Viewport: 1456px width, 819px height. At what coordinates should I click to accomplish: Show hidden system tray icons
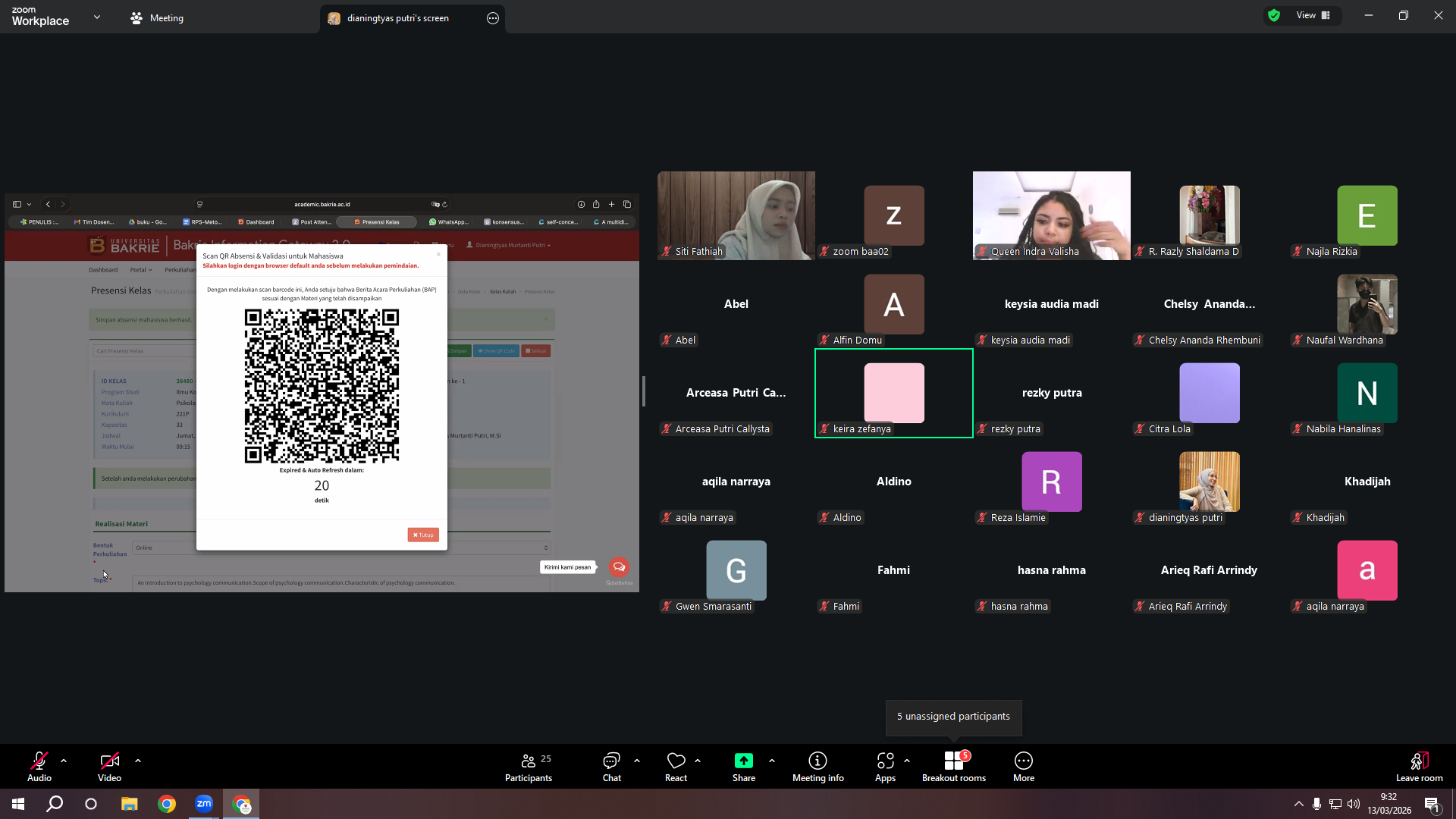[x=1298, y=804]
